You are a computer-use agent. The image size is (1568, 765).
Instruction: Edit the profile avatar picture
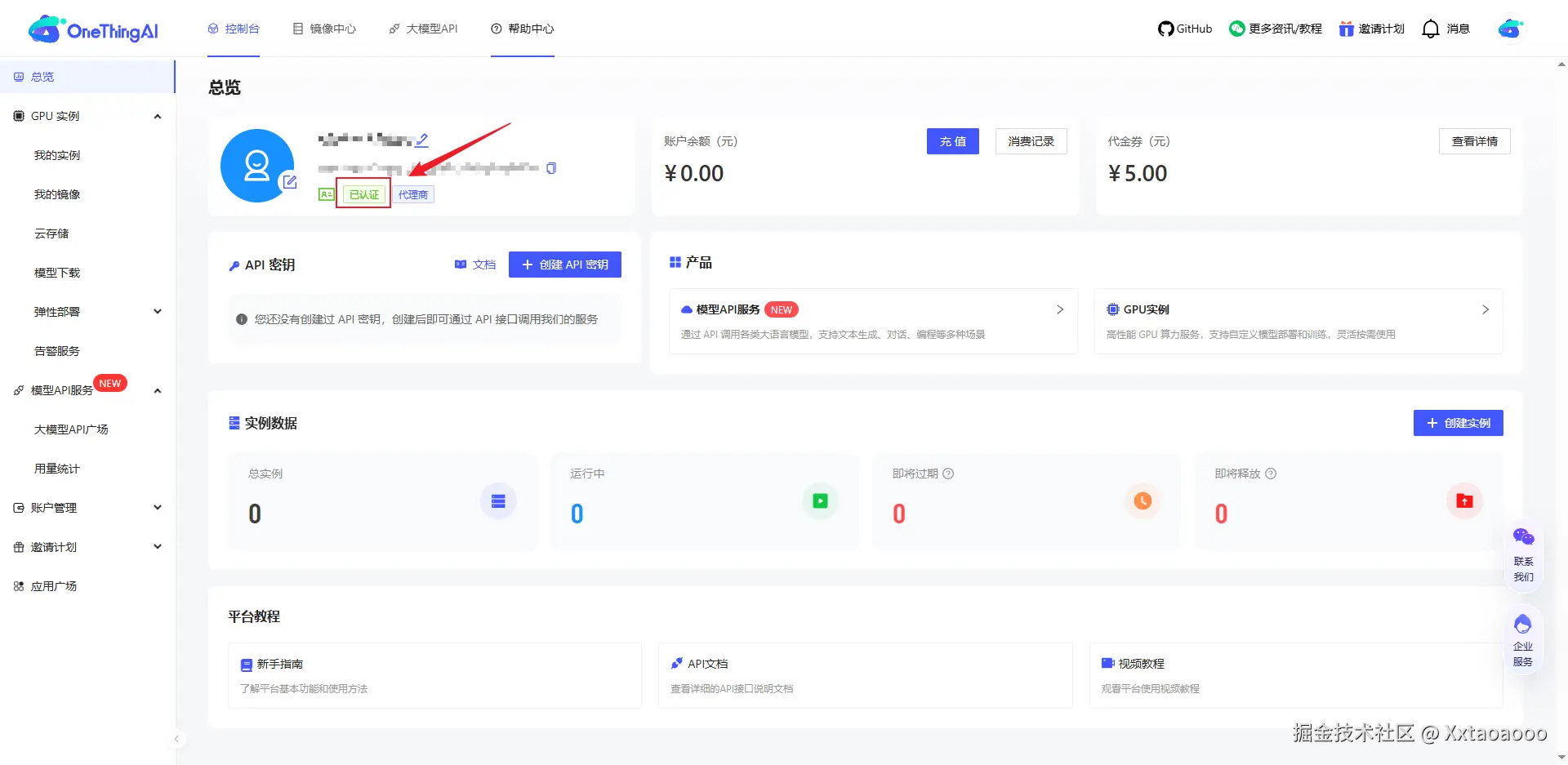point(289,182)
